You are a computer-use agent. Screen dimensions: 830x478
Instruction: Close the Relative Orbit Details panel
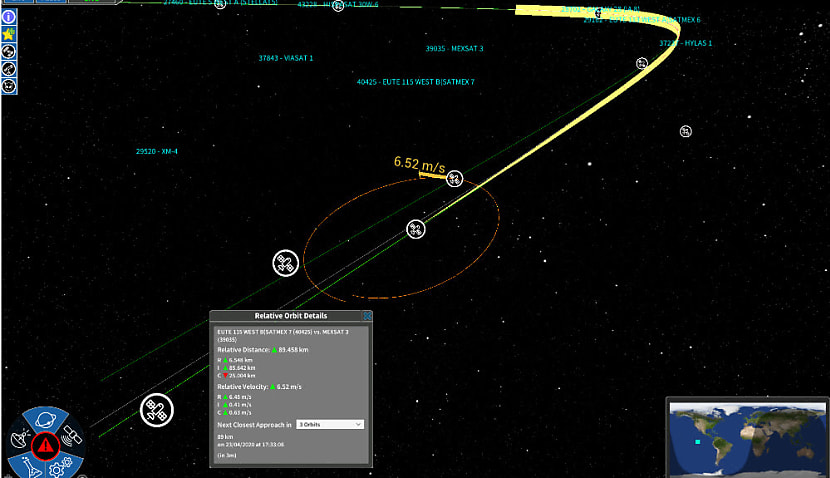pos(367,316)
